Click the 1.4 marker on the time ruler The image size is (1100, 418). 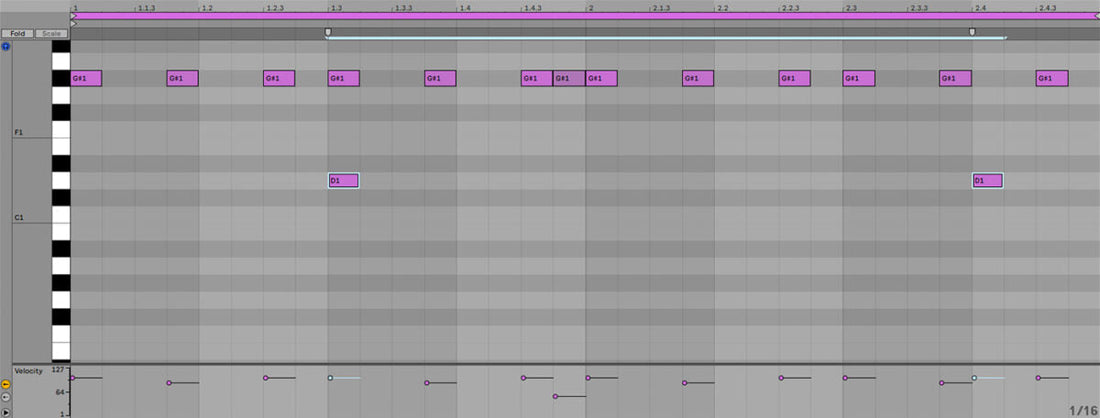(464, 8)
